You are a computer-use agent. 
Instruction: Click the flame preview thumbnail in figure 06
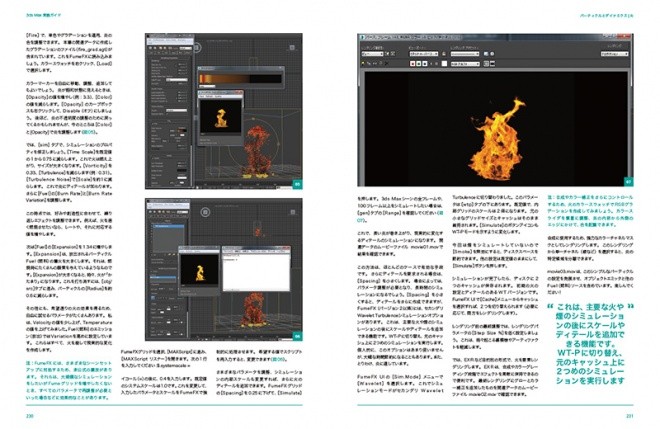(x=200, y=269)
